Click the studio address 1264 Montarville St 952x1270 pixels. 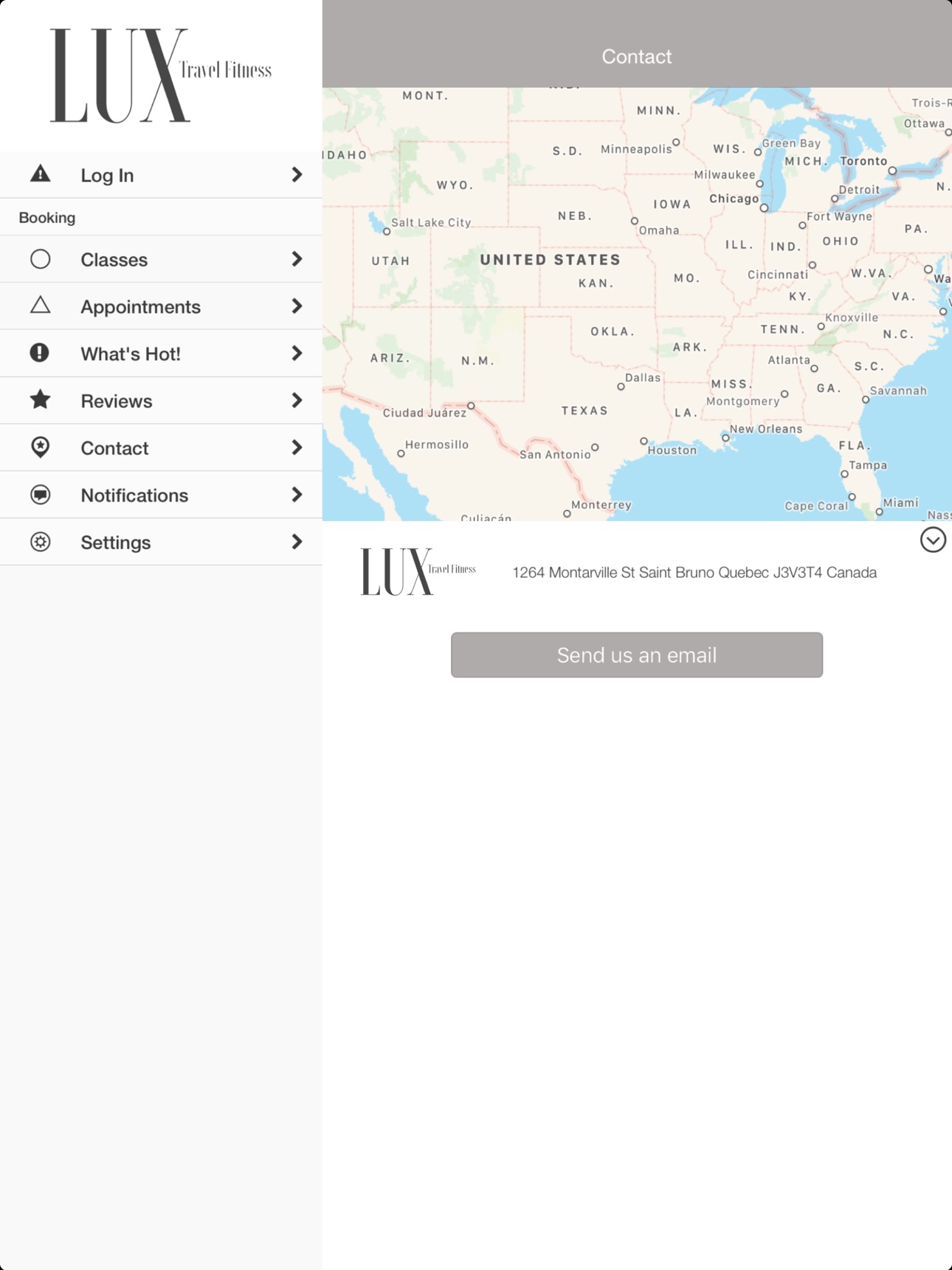tap(694, 573)
